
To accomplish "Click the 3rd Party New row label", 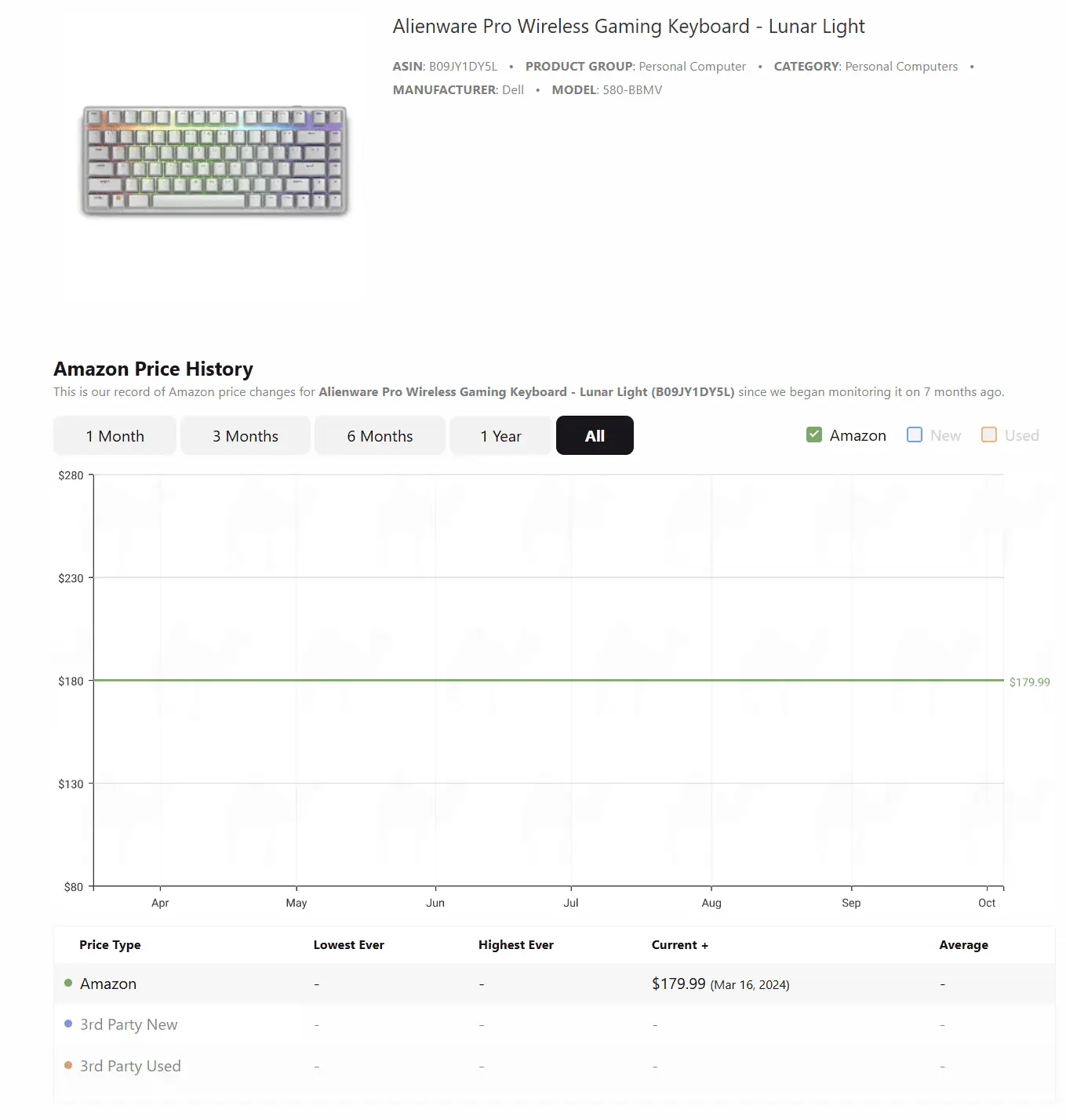I will pyautogui.click(x=129, y=1024).
